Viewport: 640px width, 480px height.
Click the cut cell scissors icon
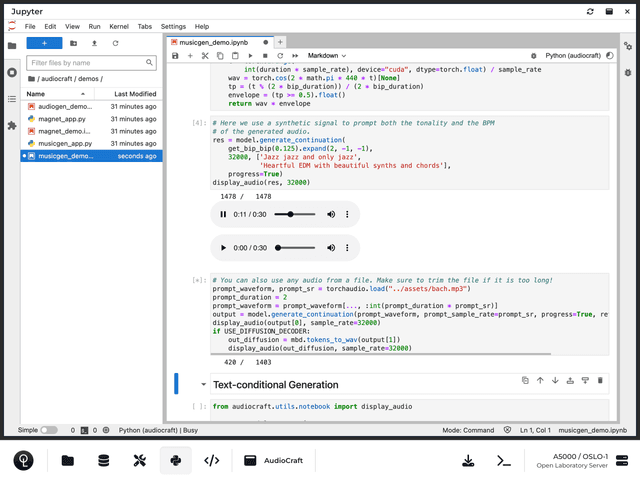(205, 56)
